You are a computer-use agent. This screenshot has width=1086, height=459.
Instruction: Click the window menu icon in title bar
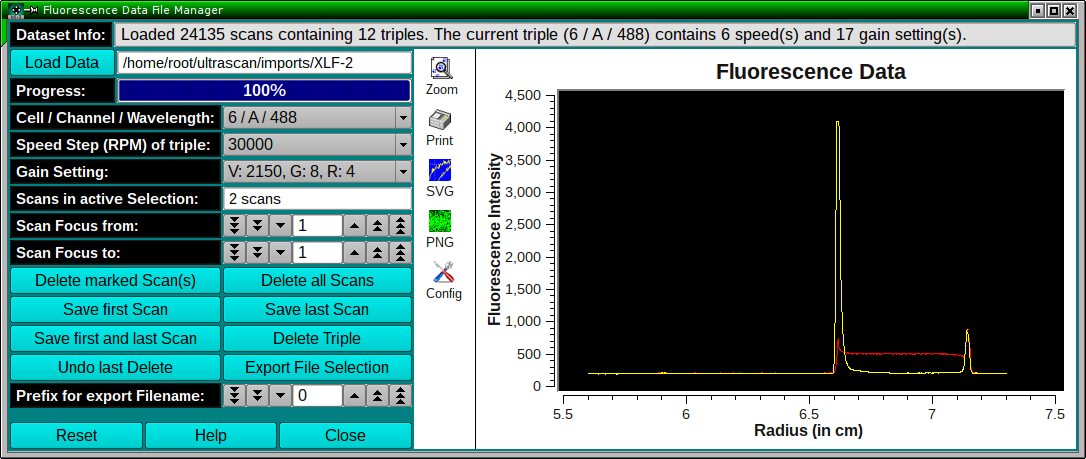click(17, 10)
